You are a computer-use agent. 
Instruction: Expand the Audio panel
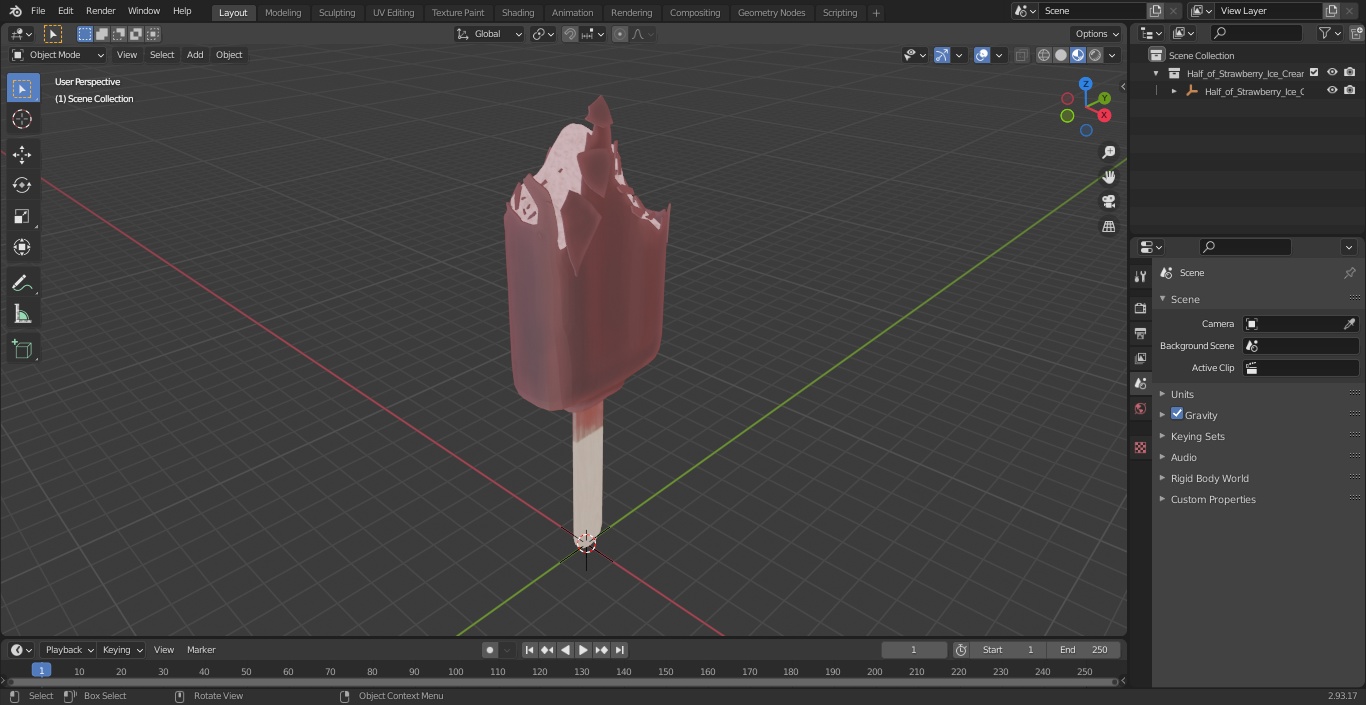pos(1183,457)
